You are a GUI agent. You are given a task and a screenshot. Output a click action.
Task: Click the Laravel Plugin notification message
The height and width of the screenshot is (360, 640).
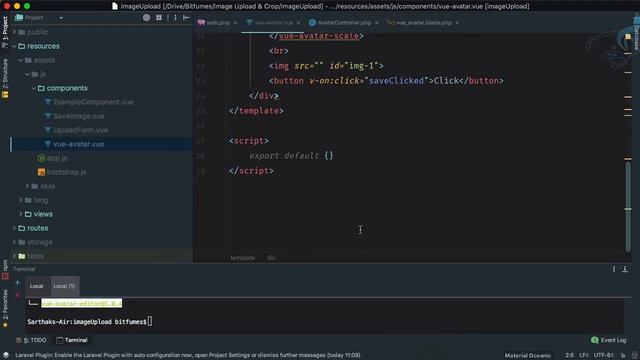tap(188, 355)
